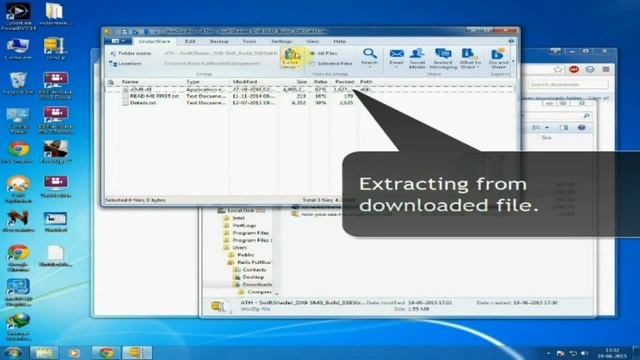Viewport: 640px width, 360px height.
Task: Click the CyberLink PowerDVD desktop shortcut
Action: [x=18, y=16]
